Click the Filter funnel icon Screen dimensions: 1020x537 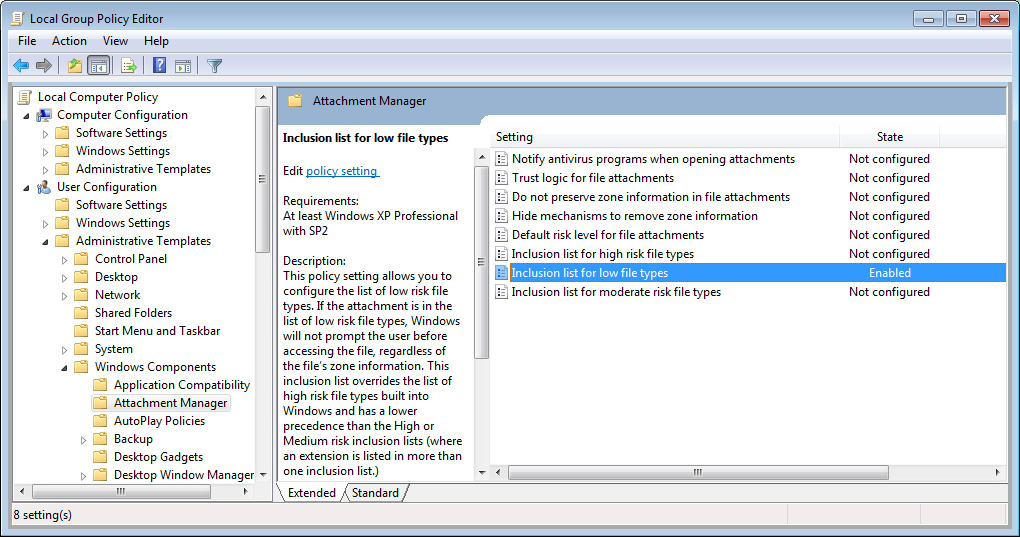click(x=214, y=66)
